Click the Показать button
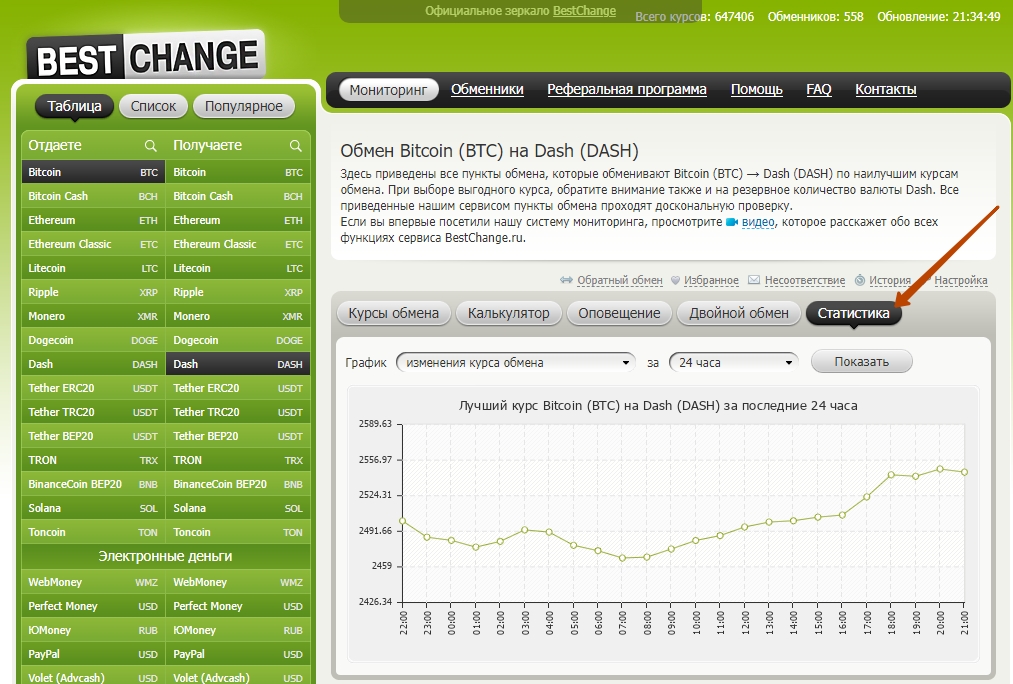1013x684 pixels. click(861, 362)
